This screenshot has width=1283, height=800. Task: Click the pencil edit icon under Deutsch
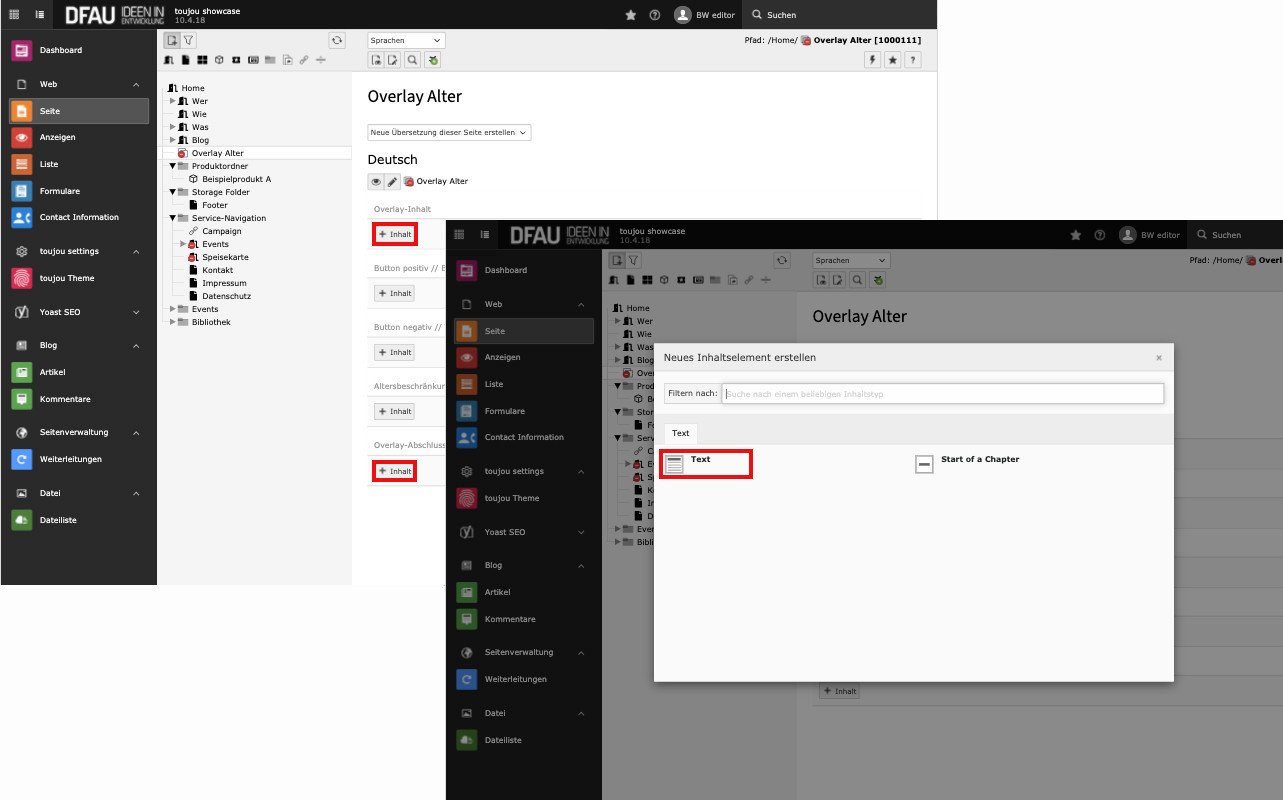[x=392, y=182]
